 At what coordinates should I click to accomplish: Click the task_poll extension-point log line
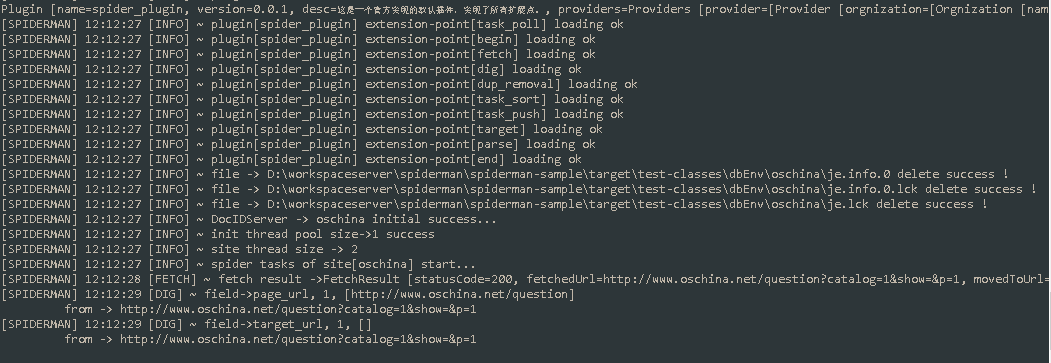click(312, 24)
